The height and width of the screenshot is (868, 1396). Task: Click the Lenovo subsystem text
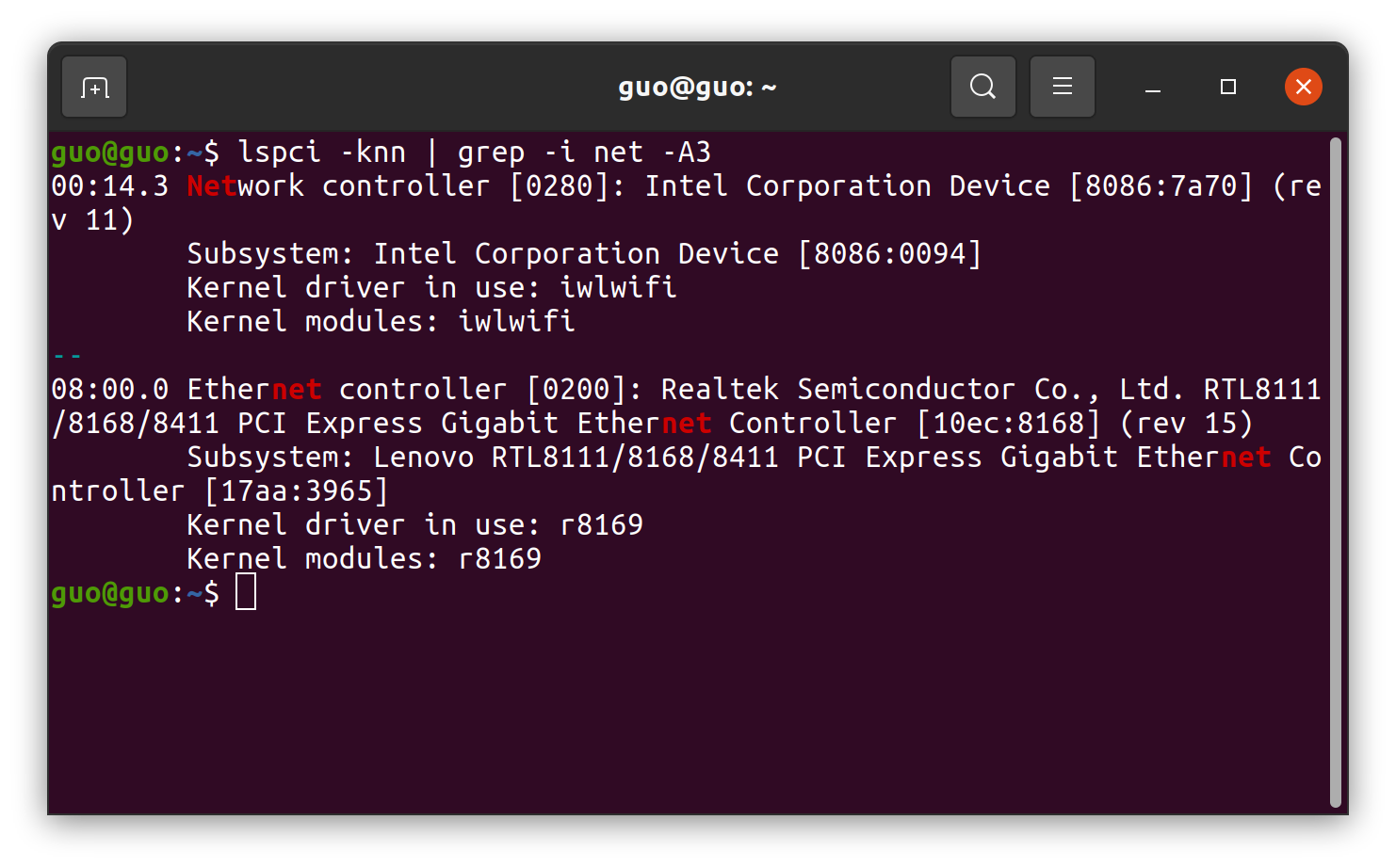click(x=423, y=457)
